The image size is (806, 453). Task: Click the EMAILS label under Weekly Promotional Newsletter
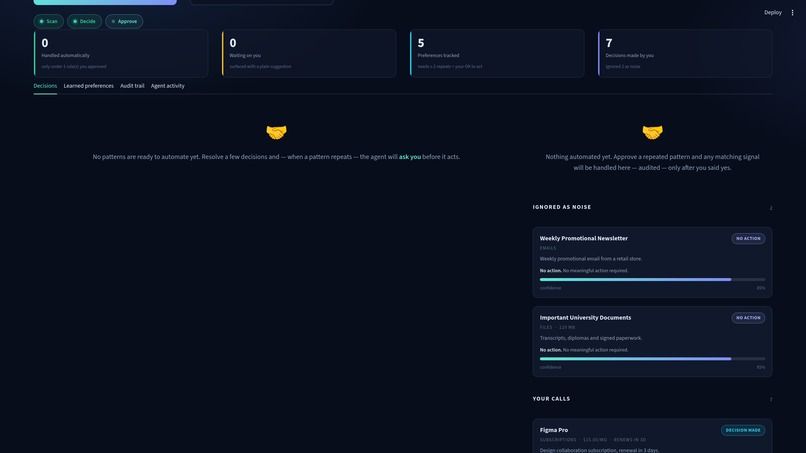pos(548,248)
